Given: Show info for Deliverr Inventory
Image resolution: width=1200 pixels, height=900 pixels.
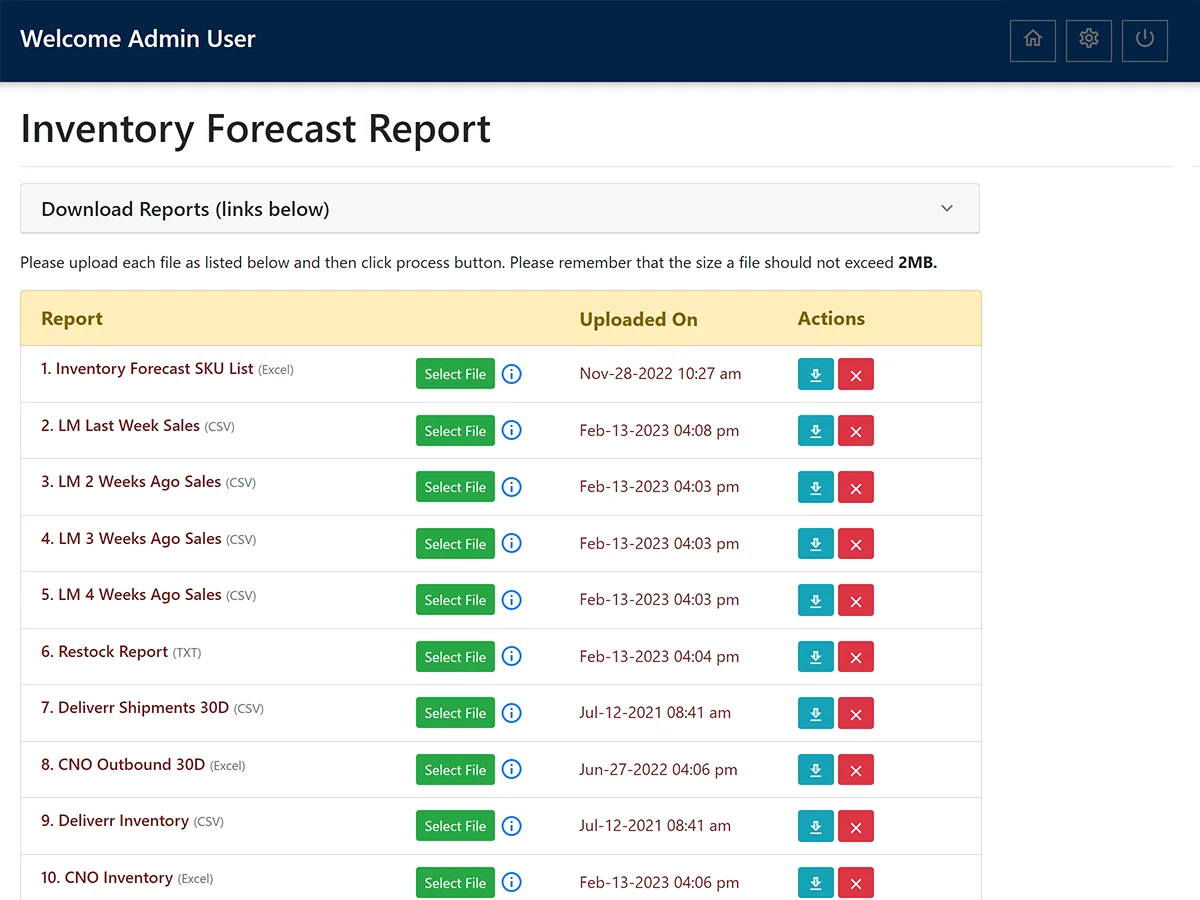Looking at the screenshot, I should (512, 826).
